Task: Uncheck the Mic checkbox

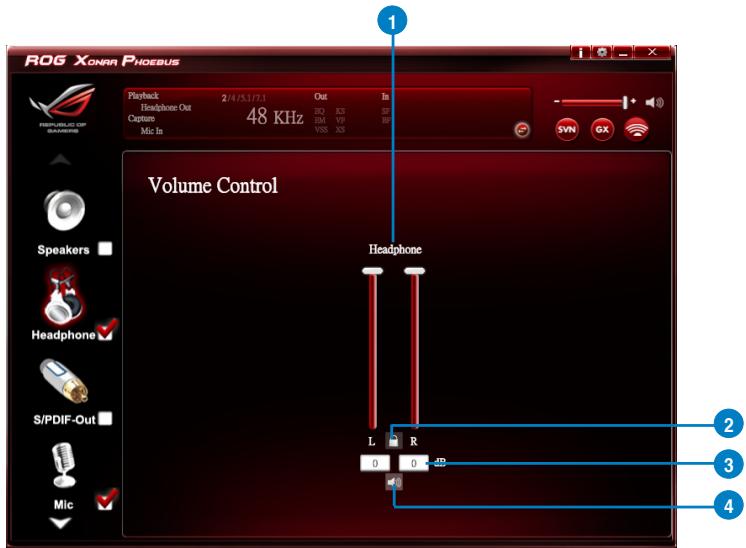Action: point(106,499)
